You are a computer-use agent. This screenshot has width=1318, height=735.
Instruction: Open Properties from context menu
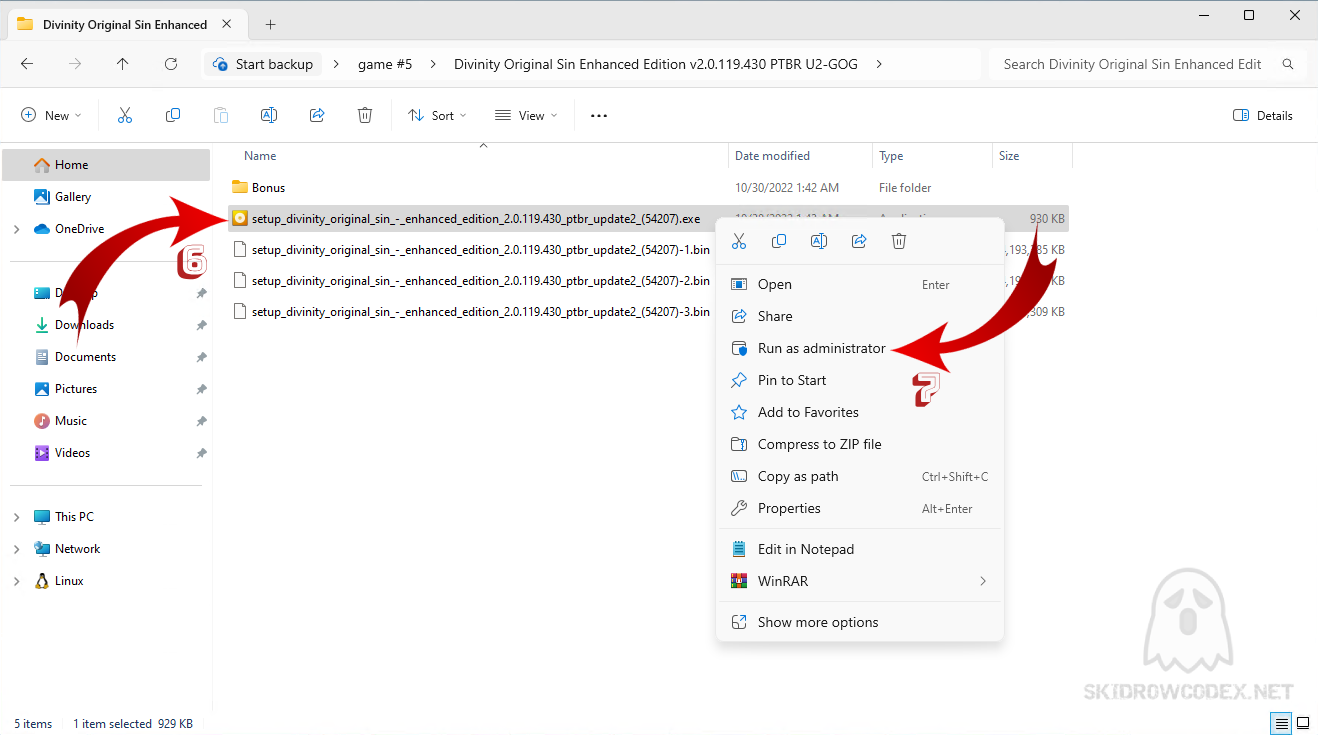[x=860, y=508]
